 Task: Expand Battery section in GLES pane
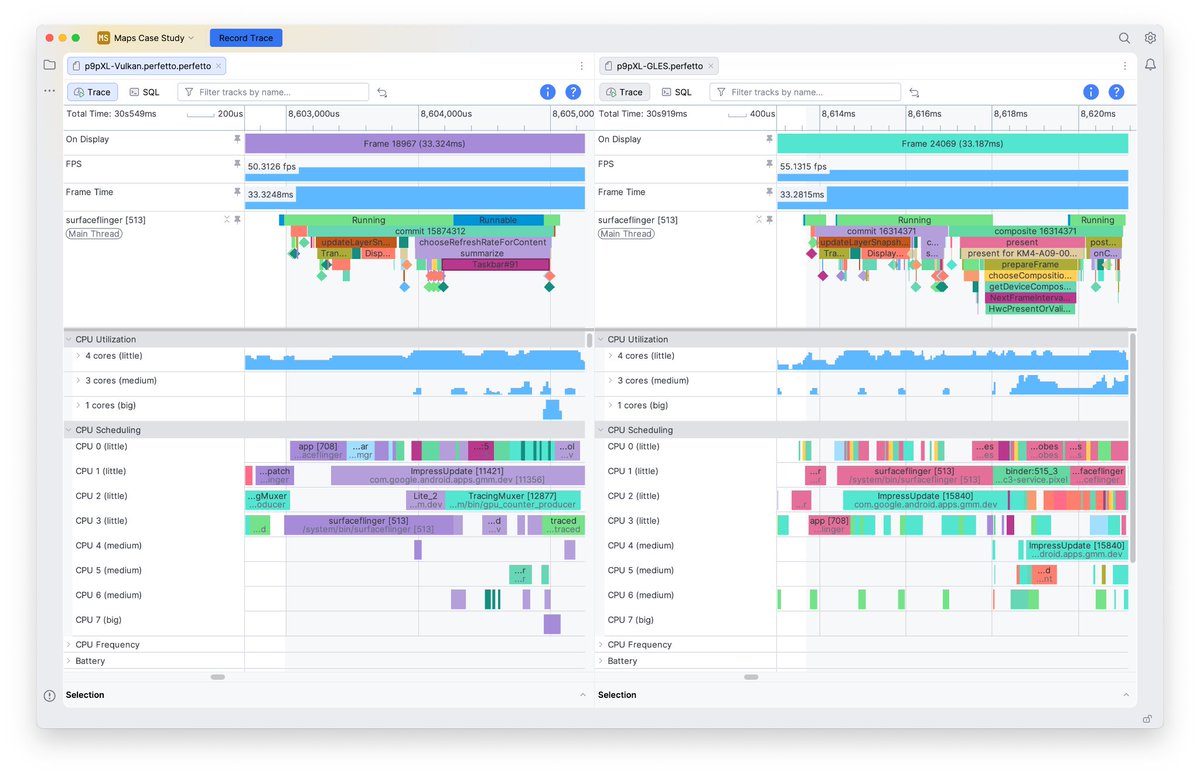click(601, 661)
